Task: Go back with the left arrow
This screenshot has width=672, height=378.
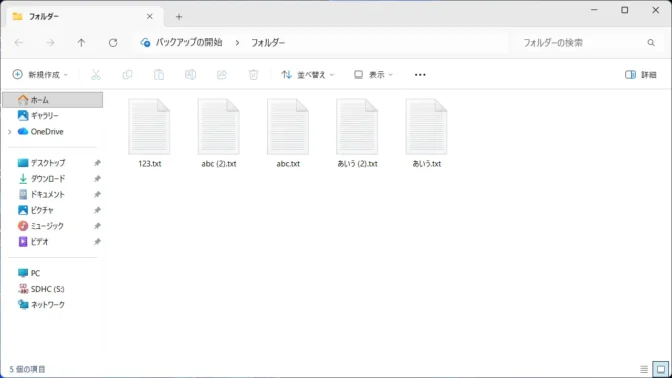Action: click(x=19, y=42)
